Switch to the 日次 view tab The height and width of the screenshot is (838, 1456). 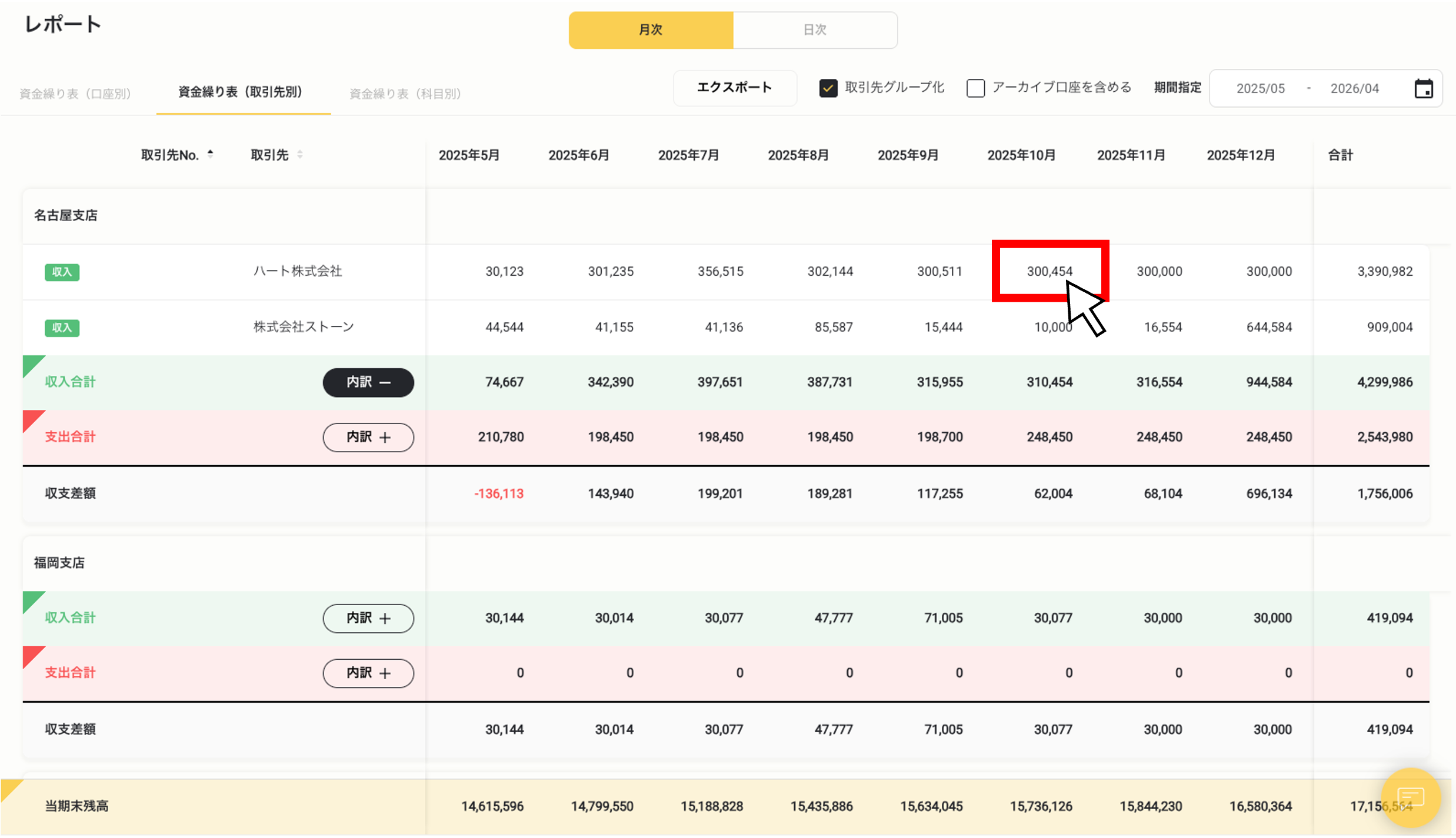(815, 29)
